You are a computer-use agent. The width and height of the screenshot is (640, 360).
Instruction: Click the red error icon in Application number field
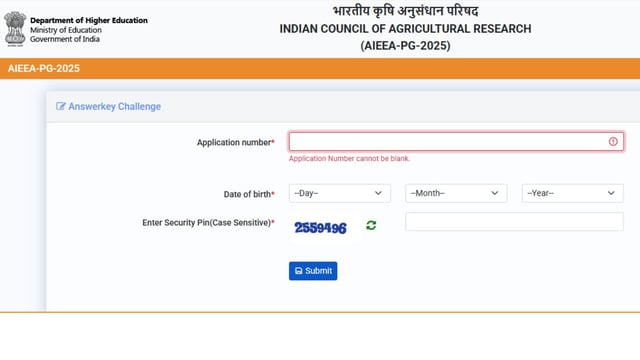point(613,141)
